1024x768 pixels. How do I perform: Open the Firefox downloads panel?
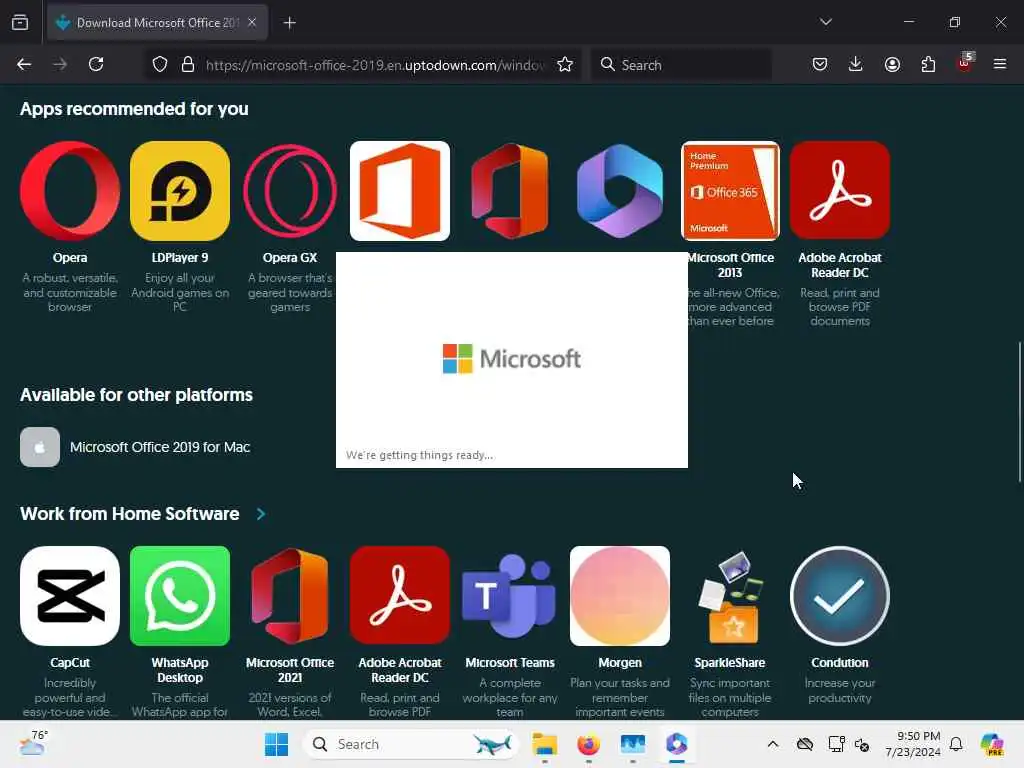click(x=856, y=64)
